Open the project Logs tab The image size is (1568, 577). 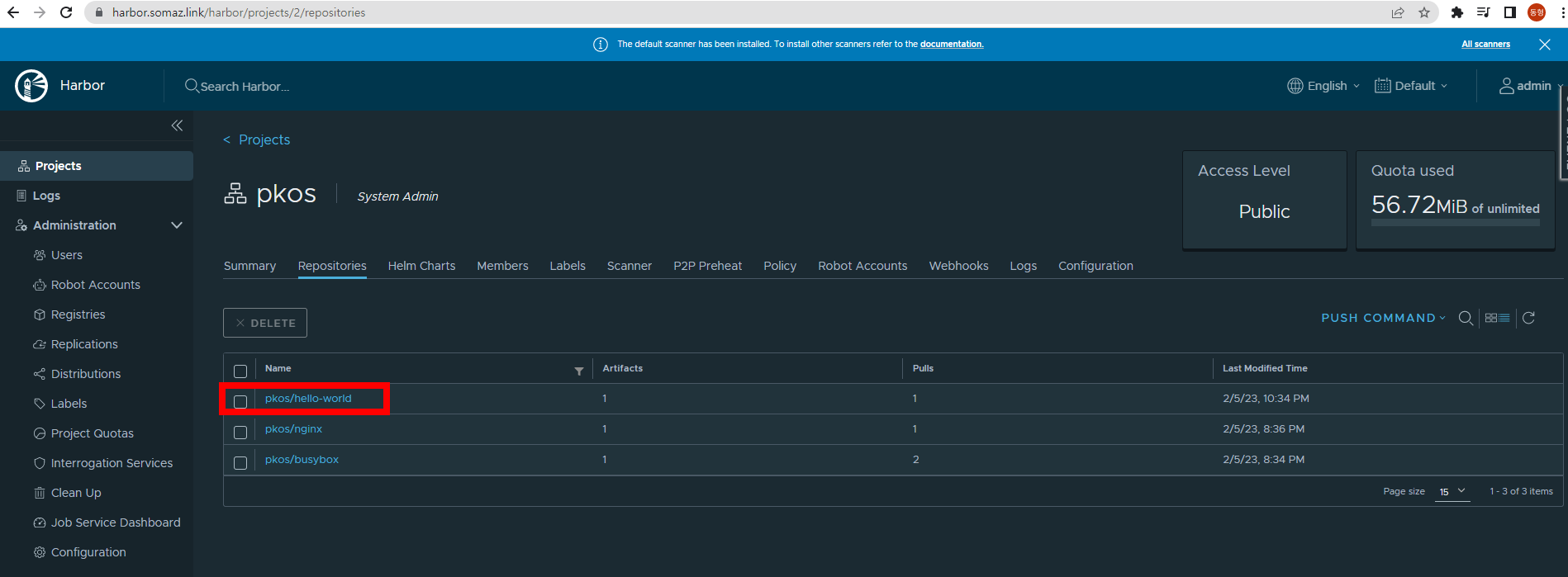[1023, 266]
